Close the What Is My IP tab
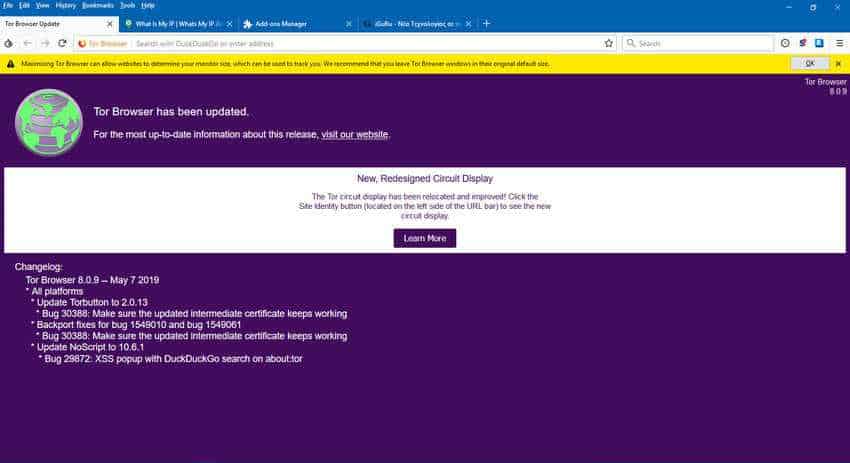 229,24
